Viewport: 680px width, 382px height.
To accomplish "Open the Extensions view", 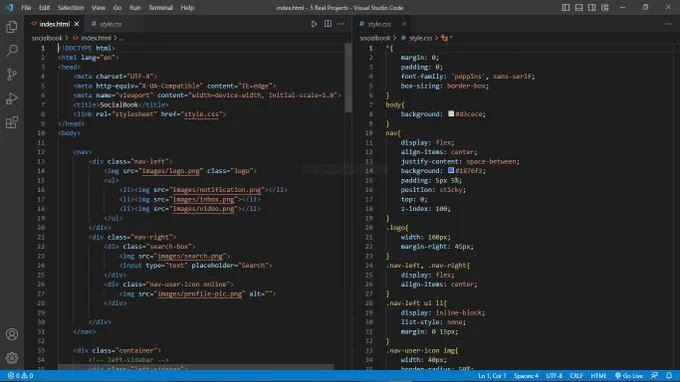I will (12, 122).
